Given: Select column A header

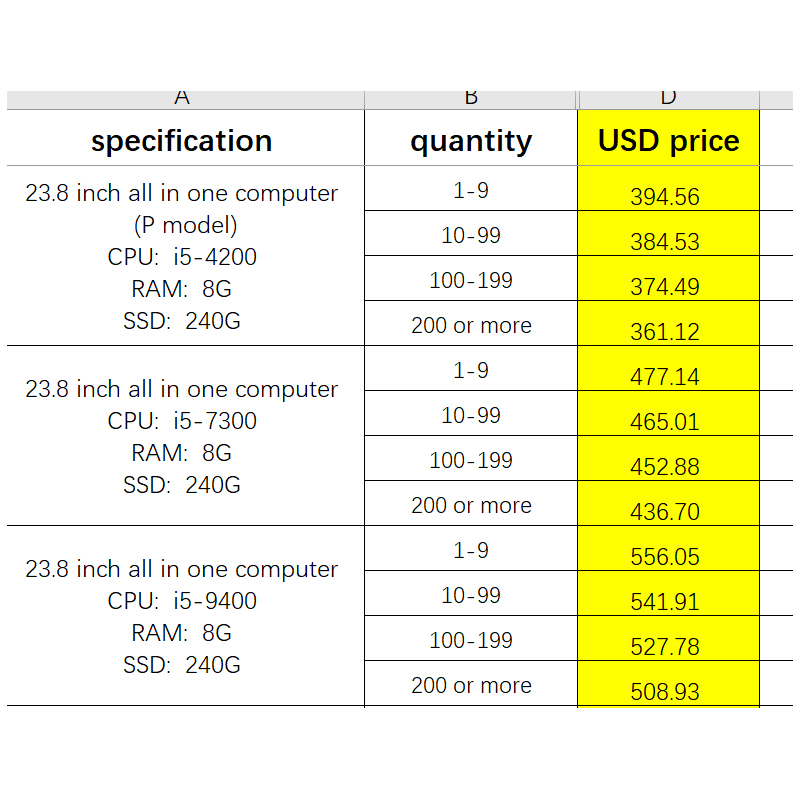Looking at the screenshot, I should coord(182,99).
